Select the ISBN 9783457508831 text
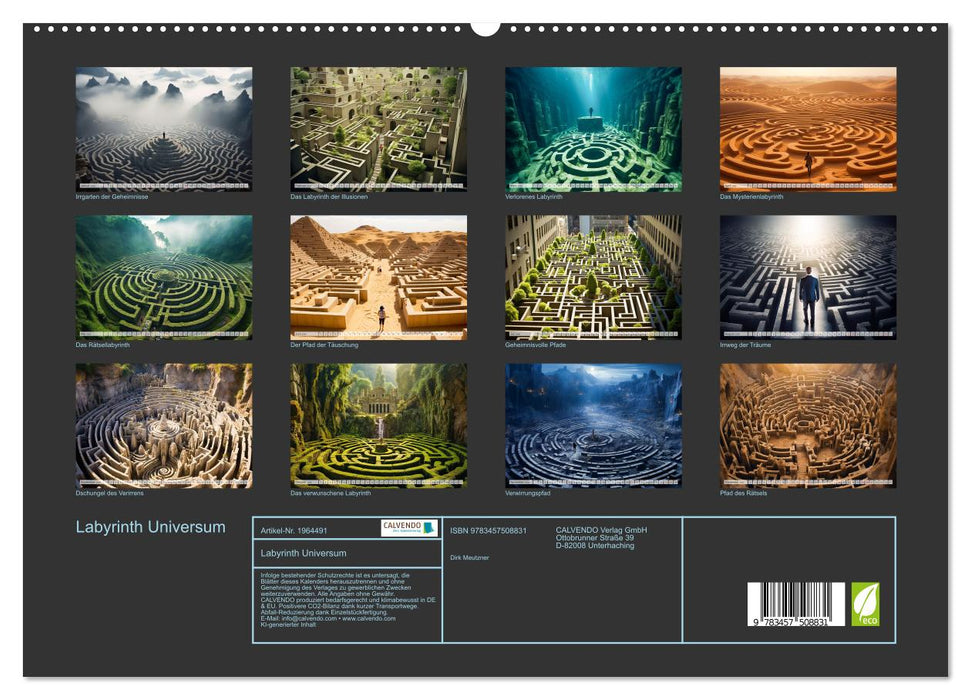This screenshot has width=971, height=700. click(x=488, y=531)
